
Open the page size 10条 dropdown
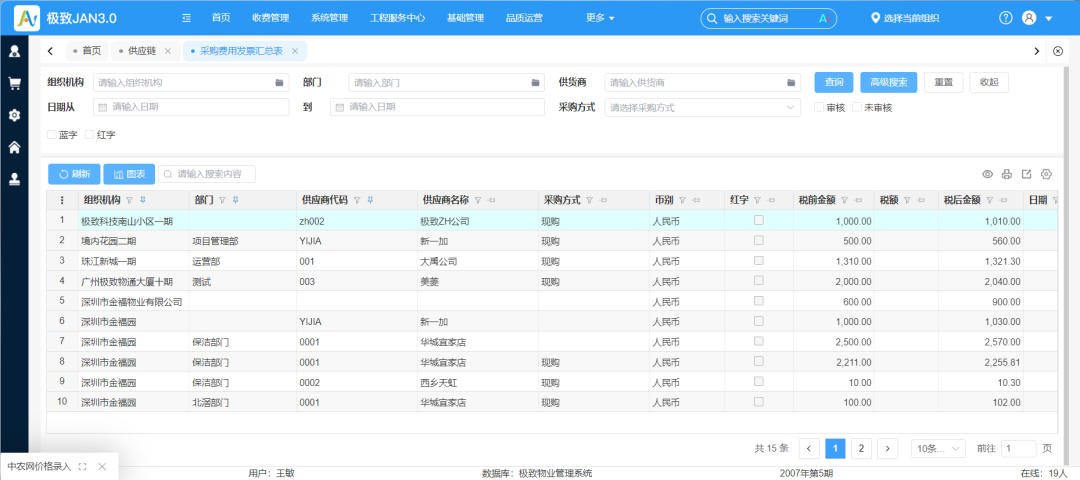click(x=937, y=448)
